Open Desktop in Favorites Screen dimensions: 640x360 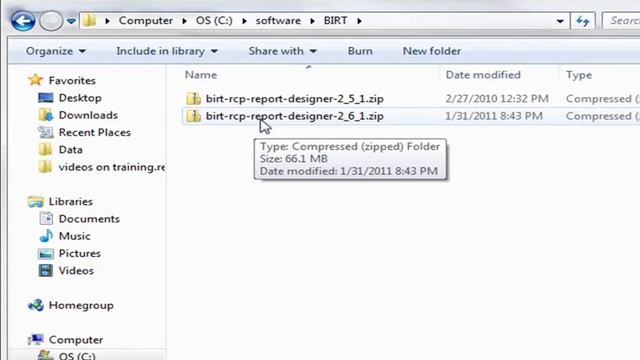click(80, 98)
